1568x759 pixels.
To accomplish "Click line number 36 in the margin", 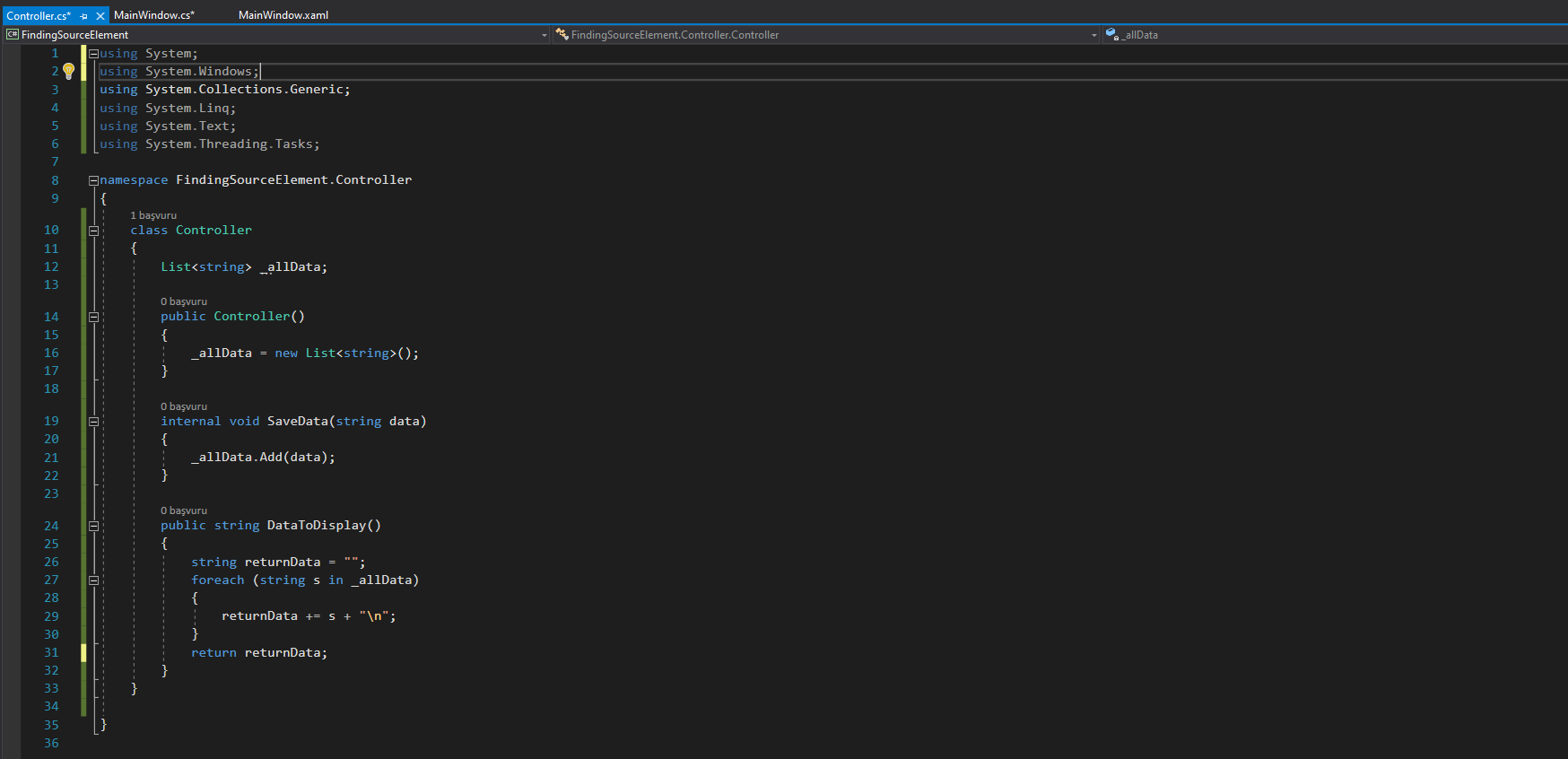I will point(51,743).
